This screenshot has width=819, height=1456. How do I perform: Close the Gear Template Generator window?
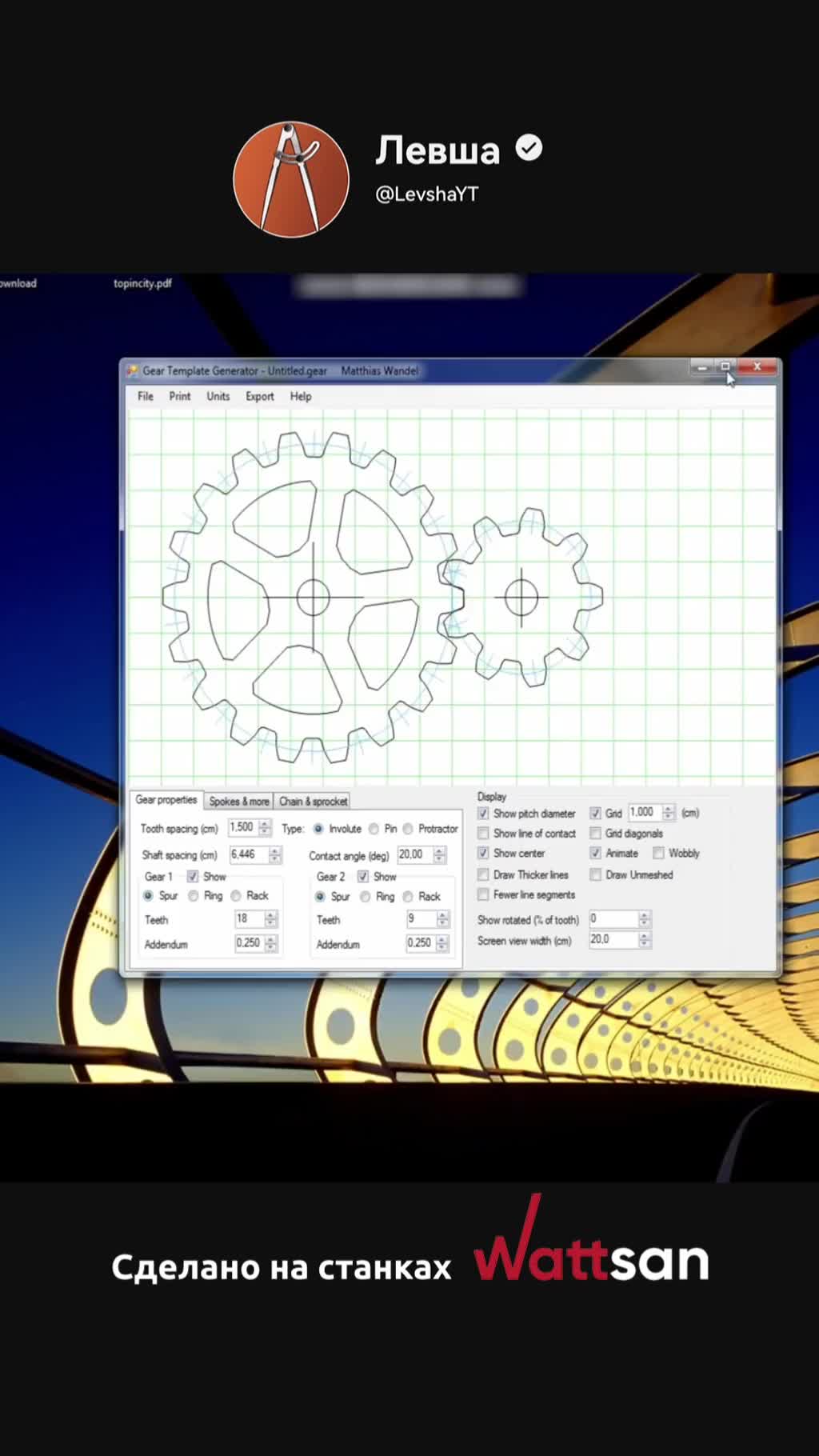(x=757, y=367)
